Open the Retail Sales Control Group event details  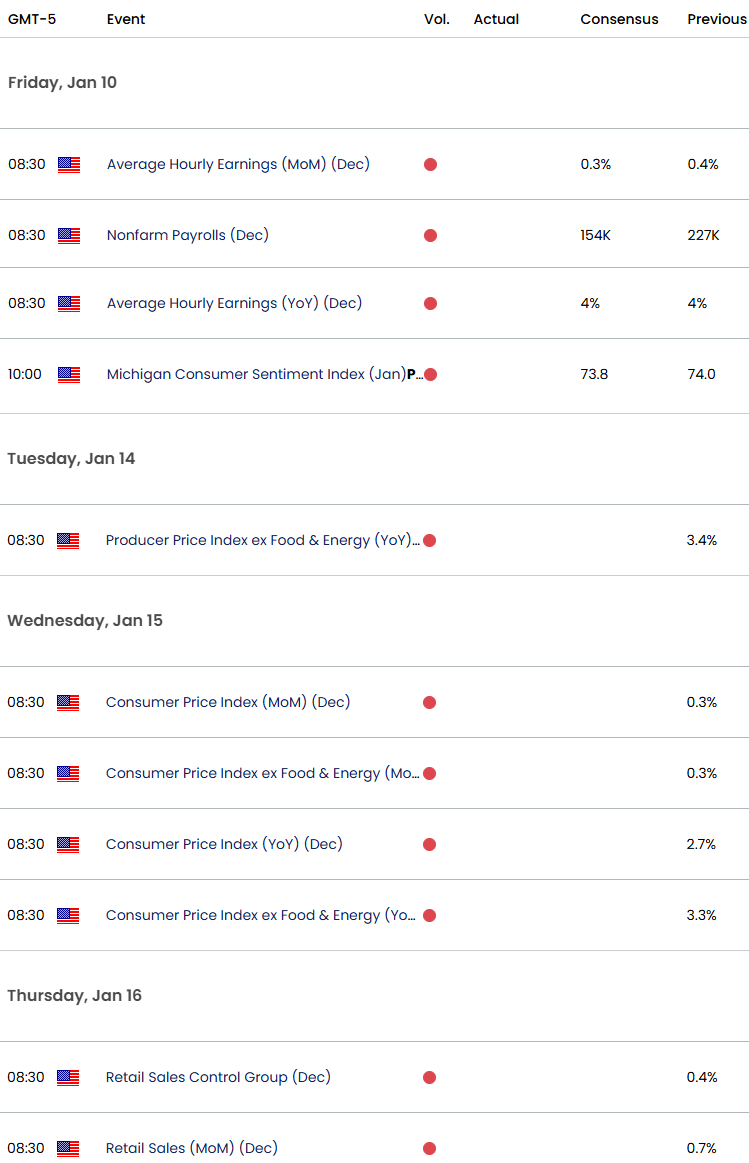(217, 1077)
